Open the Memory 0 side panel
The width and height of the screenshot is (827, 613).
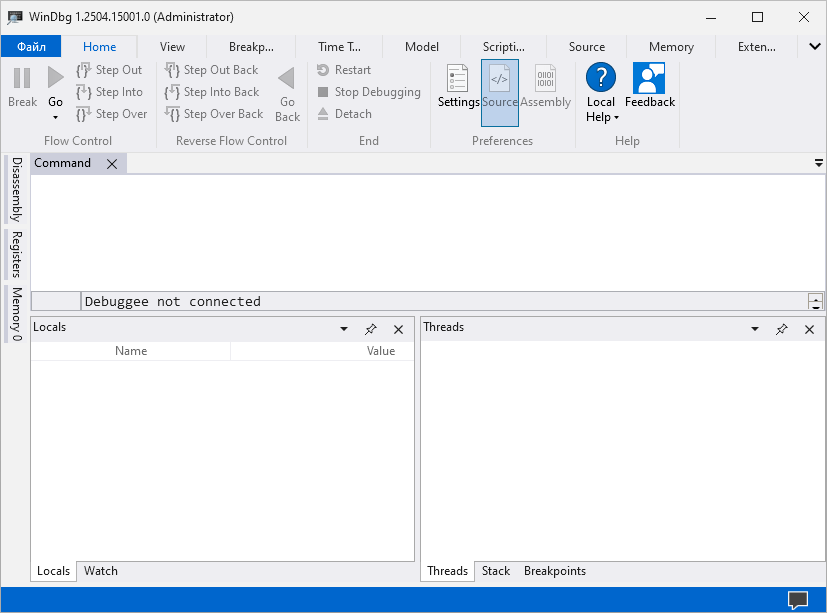click(x=17, y=314)
